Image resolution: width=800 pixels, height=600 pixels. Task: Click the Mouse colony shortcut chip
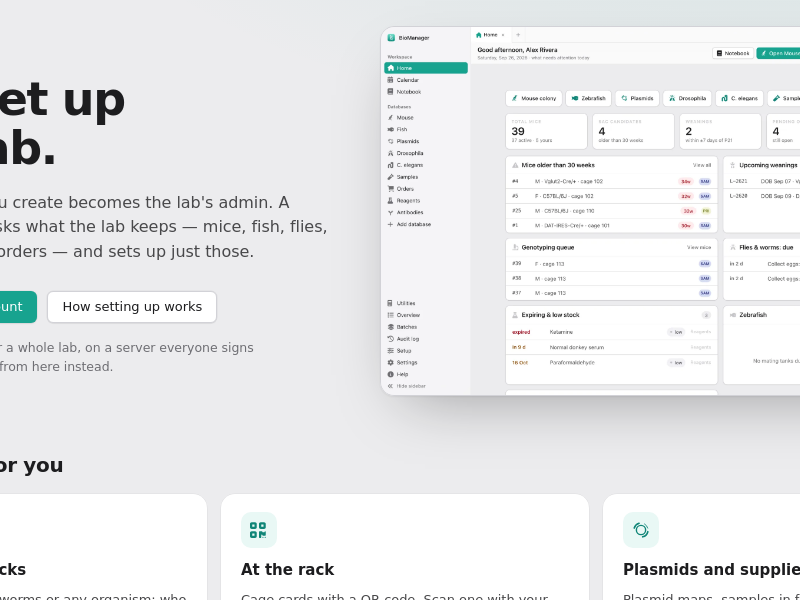(x=534, y=98)
